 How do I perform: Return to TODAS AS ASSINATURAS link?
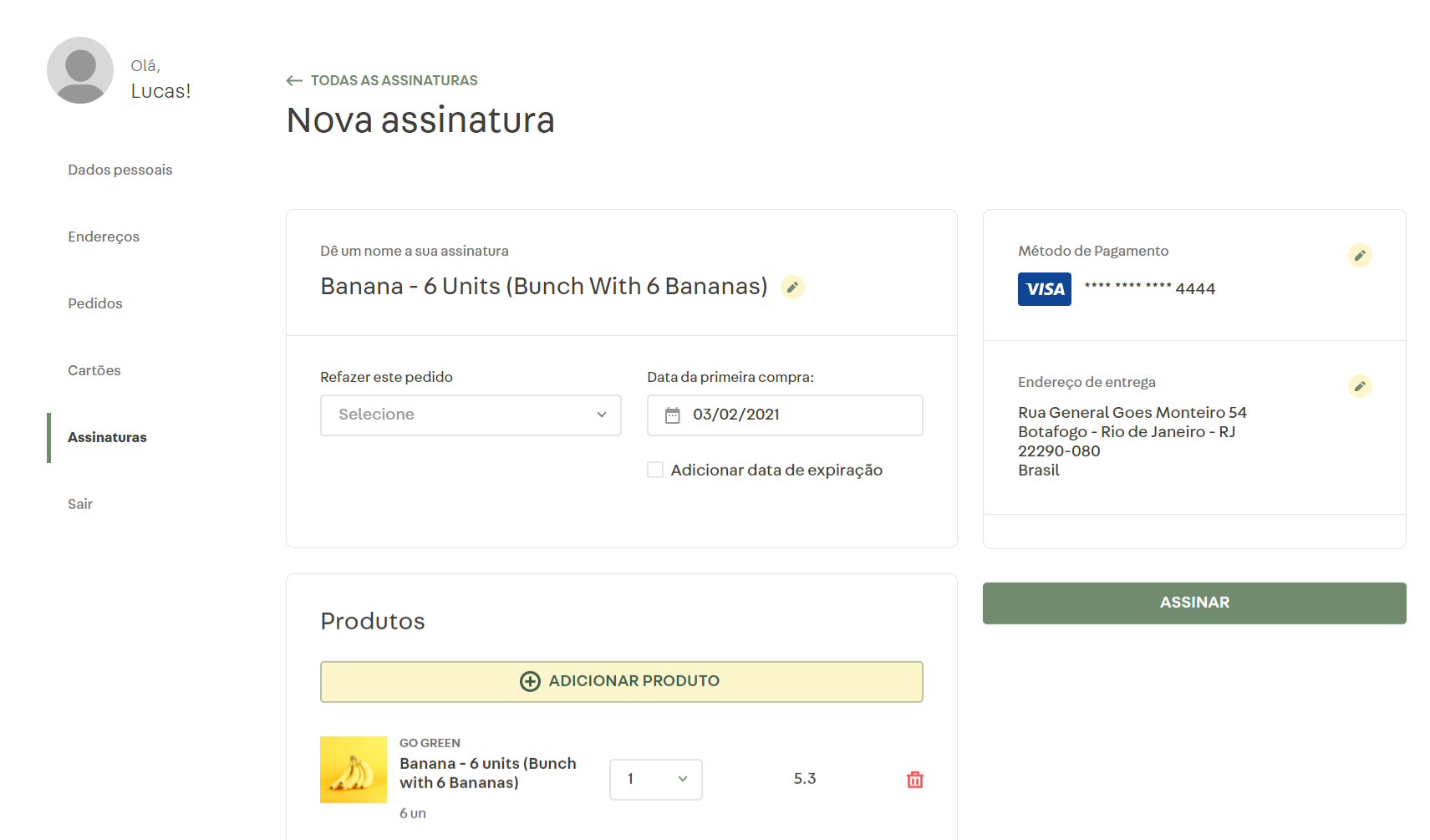[394, 81]
